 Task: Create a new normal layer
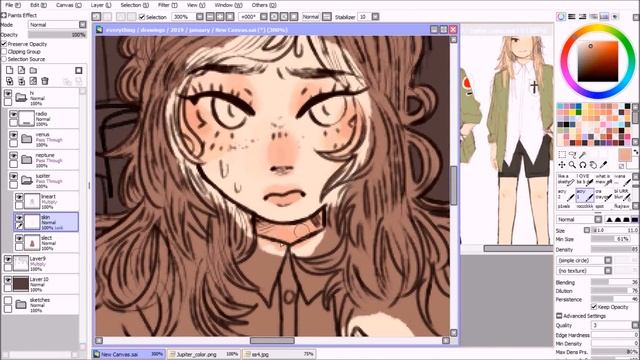point(9,71)
